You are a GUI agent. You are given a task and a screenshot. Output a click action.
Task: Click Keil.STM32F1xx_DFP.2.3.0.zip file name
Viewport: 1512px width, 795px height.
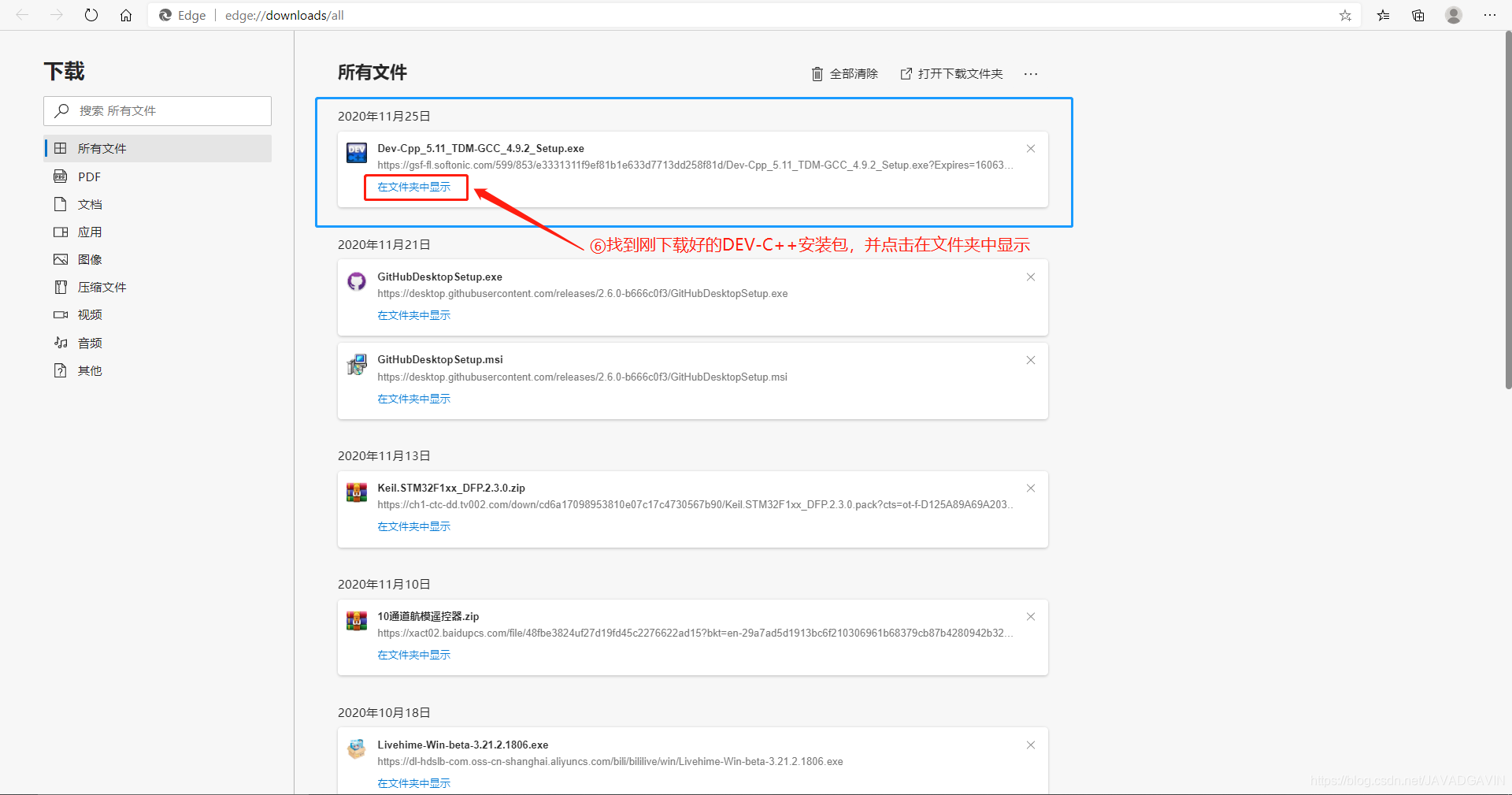click(x=451, y=488)
